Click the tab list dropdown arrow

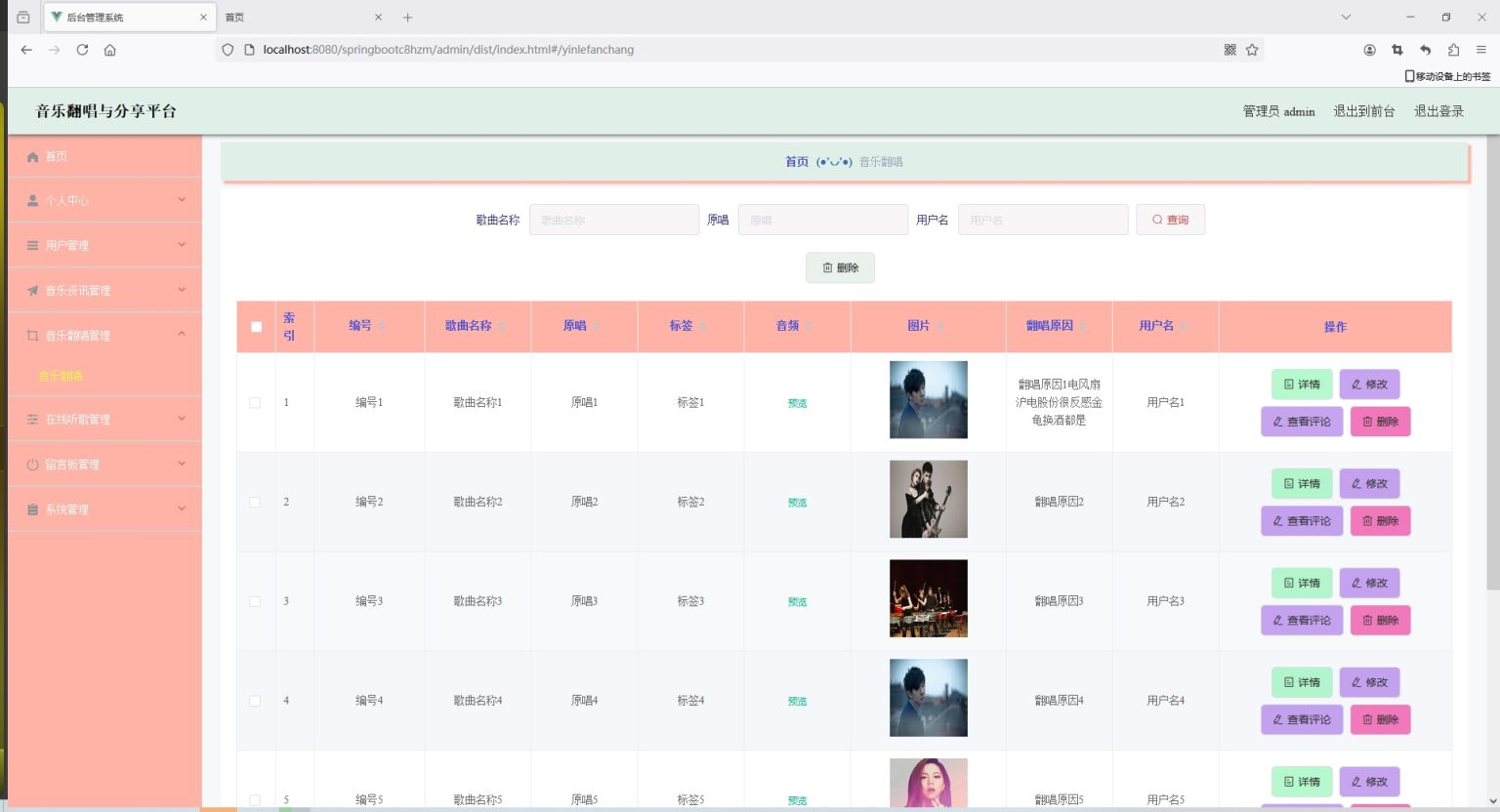pos(1346,18)
